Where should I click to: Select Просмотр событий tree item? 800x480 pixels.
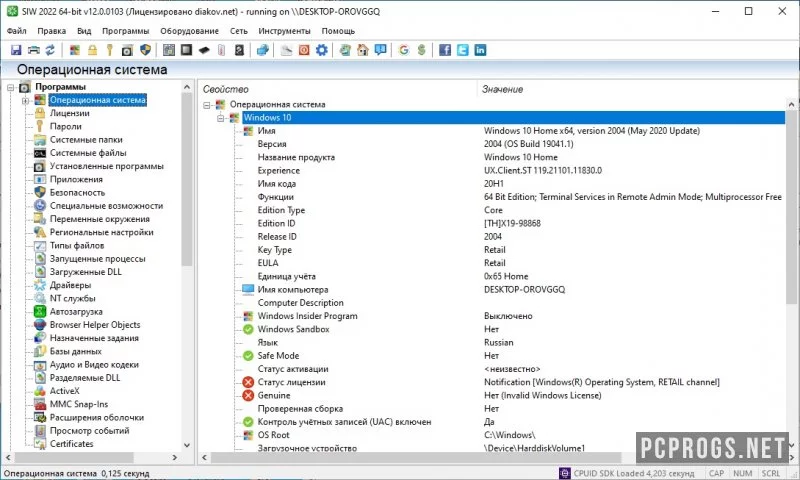click(x=89, y=431)
